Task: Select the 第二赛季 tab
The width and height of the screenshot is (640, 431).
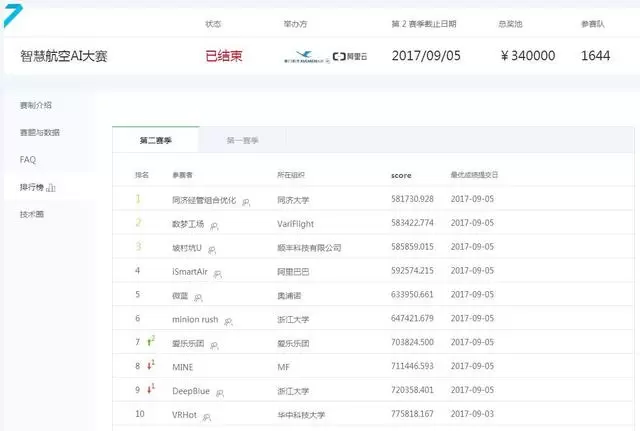Action: tap(155, 142)
